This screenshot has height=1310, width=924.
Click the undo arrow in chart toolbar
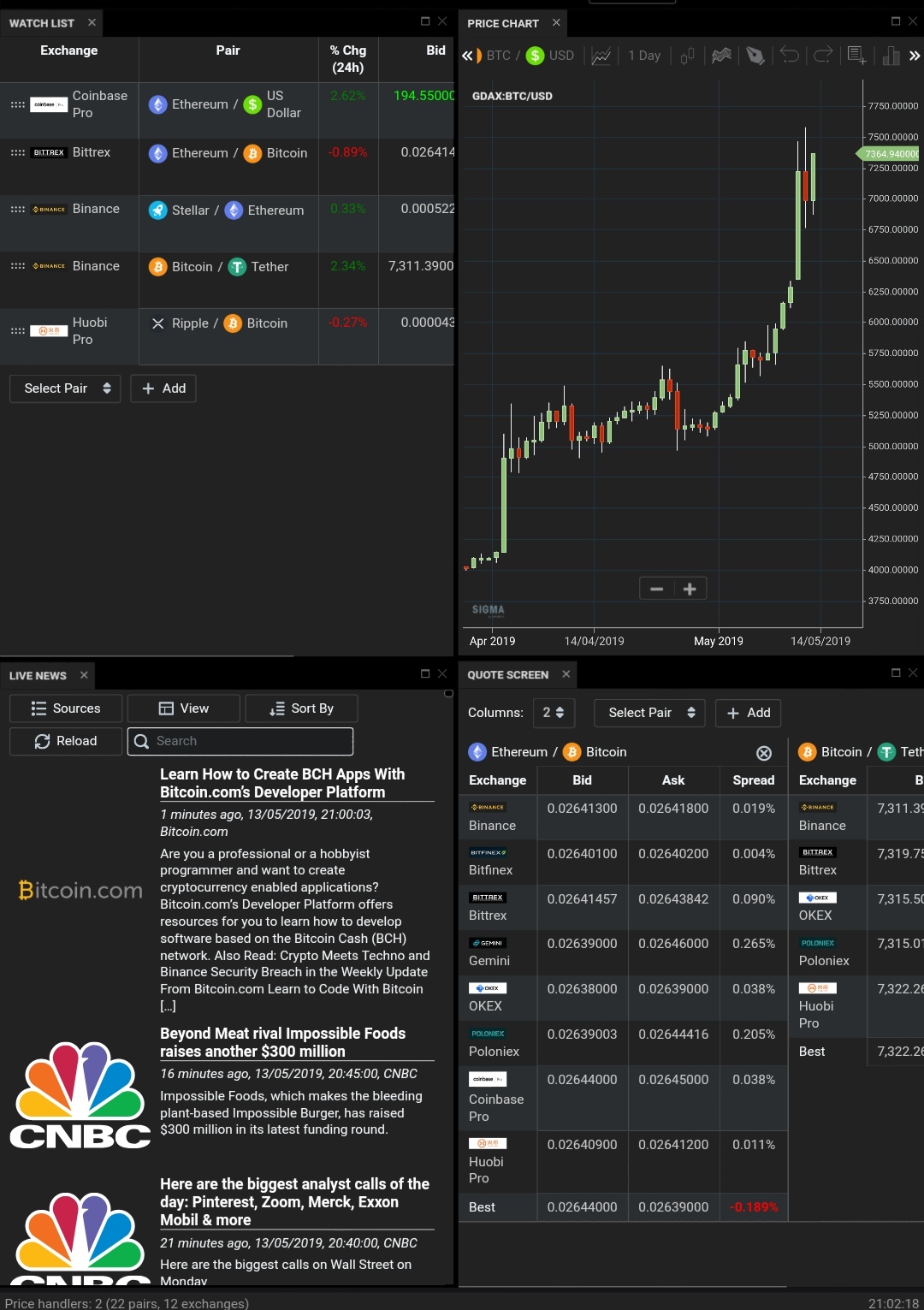click(789, 56)
